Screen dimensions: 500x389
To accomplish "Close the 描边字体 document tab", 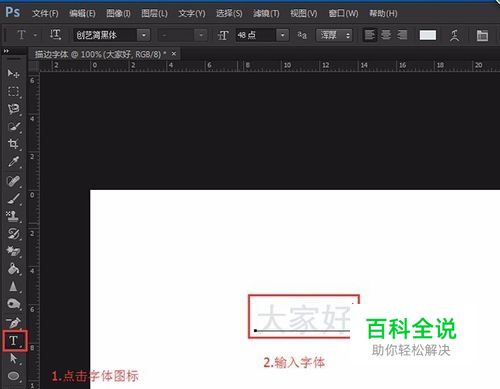I will click(174, 53).
